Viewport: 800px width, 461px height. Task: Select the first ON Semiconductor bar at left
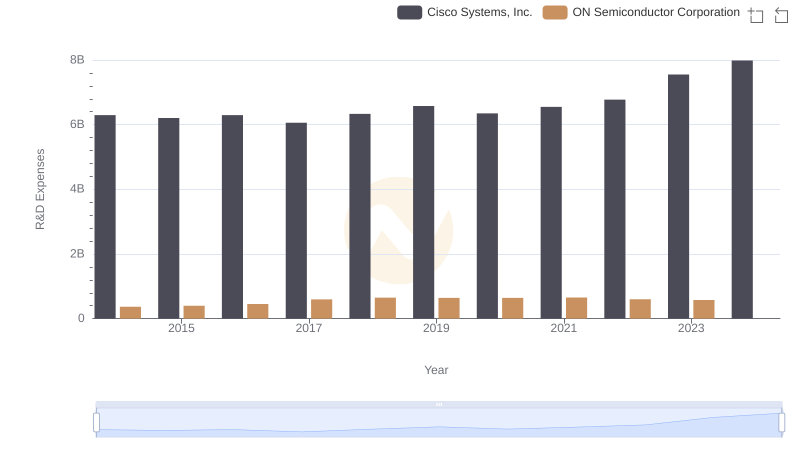click(x=131, y=313)
